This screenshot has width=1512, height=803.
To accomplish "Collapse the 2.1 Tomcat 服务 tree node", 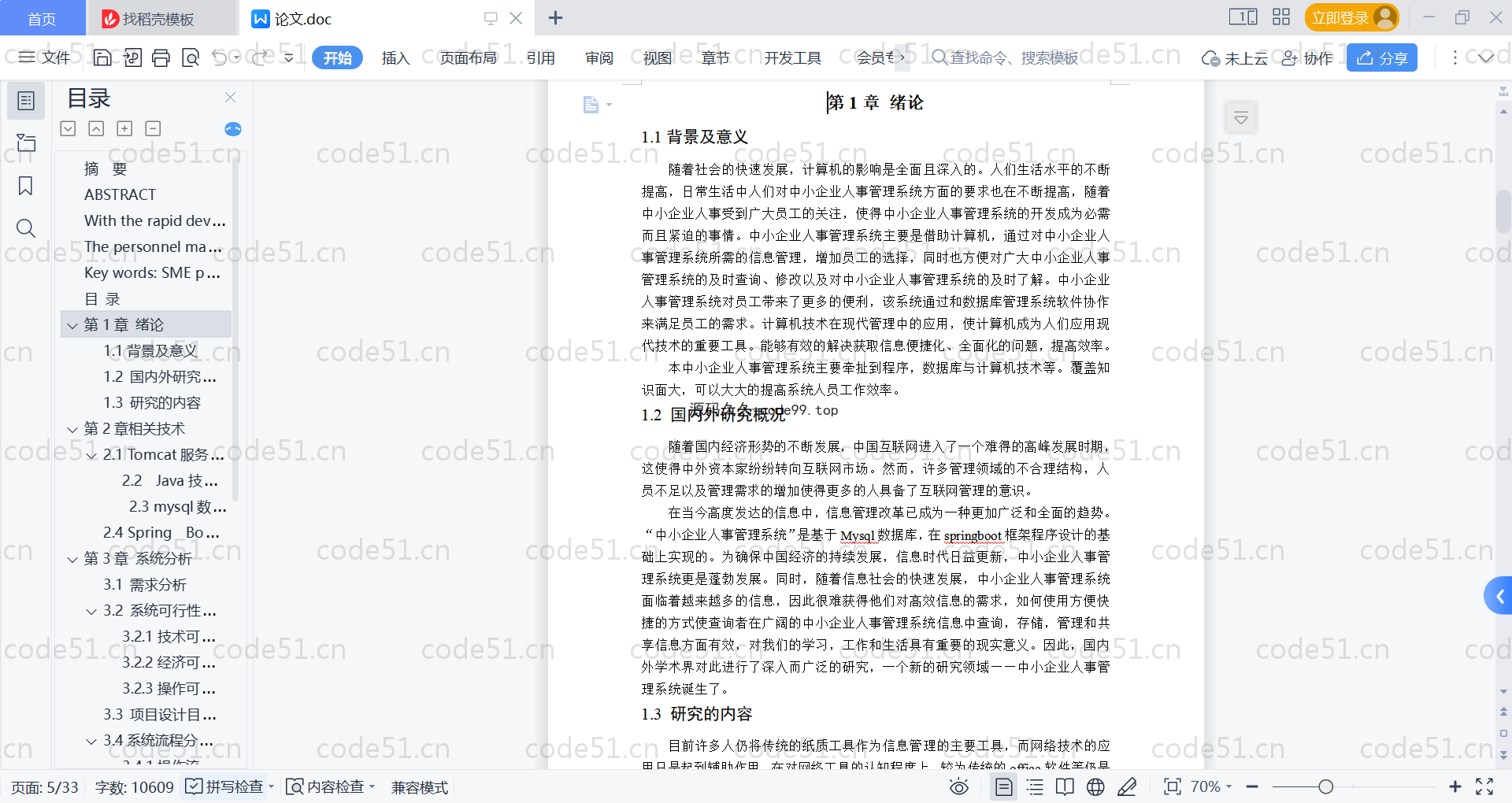I will coord(91,456).
